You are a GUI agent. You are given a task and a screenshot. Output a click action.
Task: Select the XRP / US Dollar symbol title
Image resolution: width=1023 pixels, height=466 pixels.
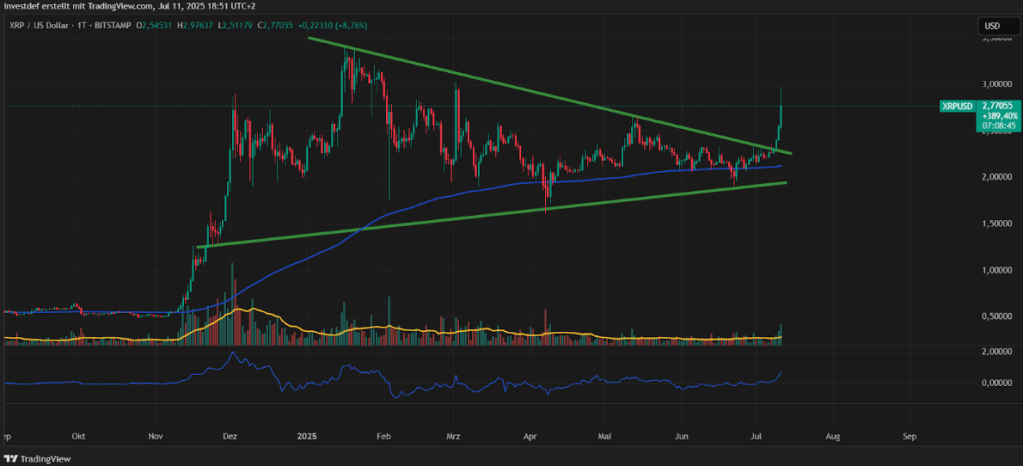pos(38,25)
